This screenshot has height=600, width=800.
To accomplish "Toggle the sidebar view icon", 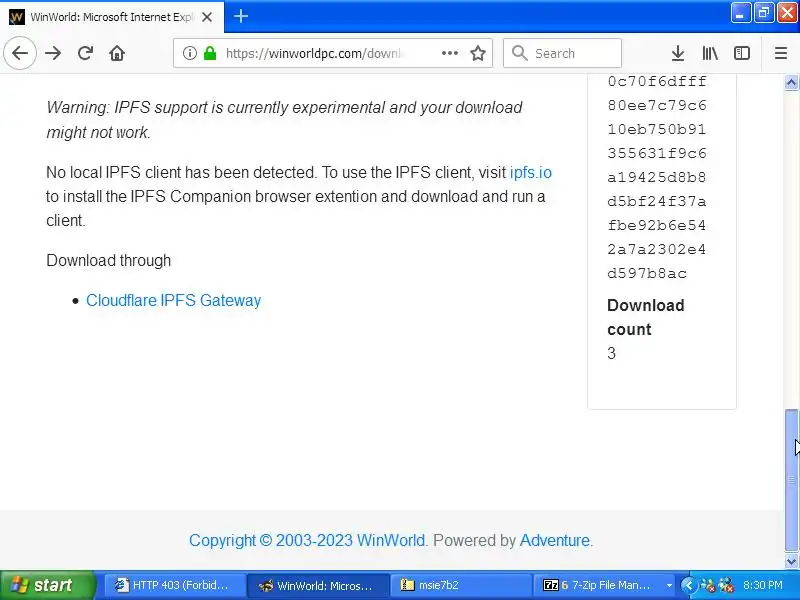I will [x=741, y=53].
